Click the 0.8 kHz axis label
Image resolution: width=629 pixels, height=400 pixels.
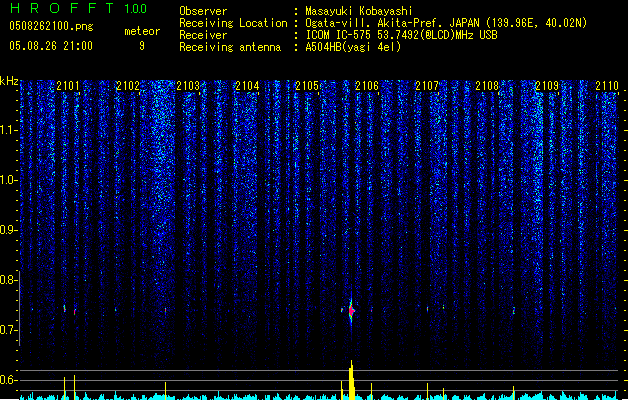pyautogui.click(x=8, y=280)
